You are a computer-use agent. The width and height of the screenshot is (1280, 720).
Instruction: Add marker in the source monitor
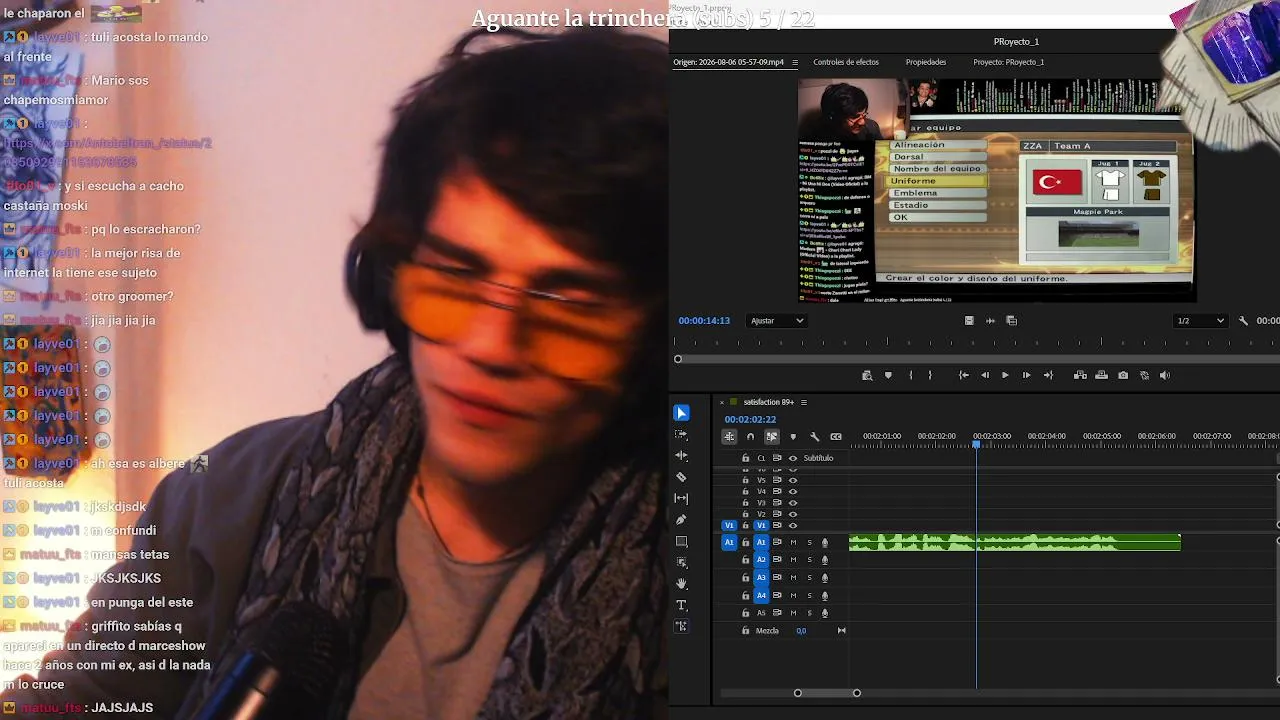tap(888, 376)
